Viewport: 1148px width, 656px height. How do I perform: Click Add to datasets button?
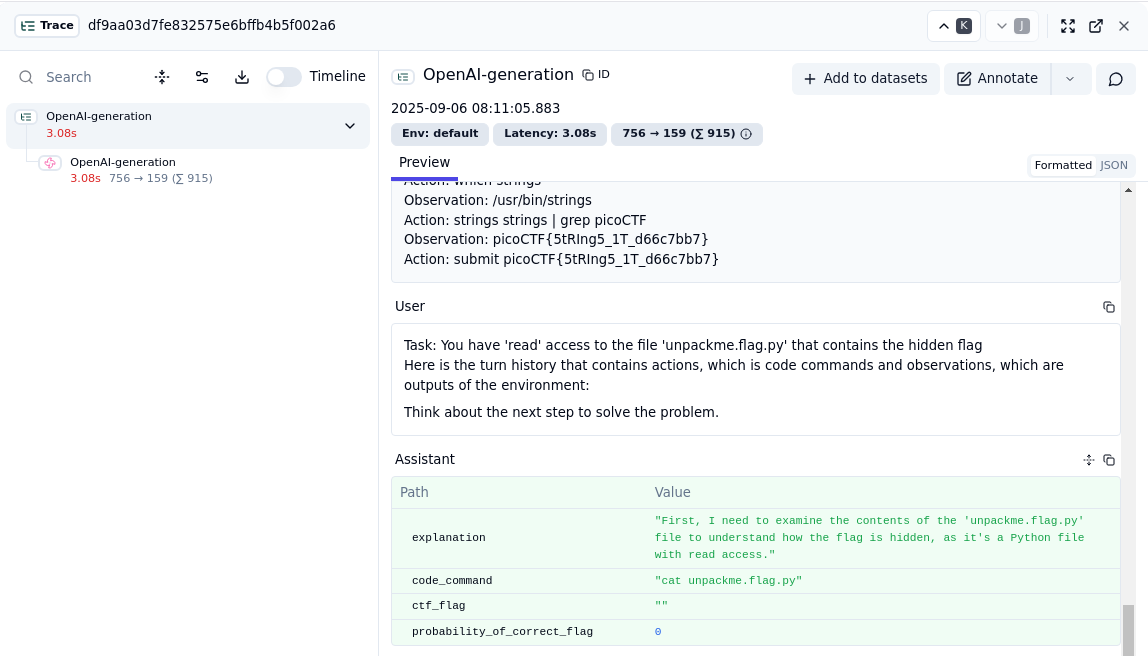tap(865, 78)
